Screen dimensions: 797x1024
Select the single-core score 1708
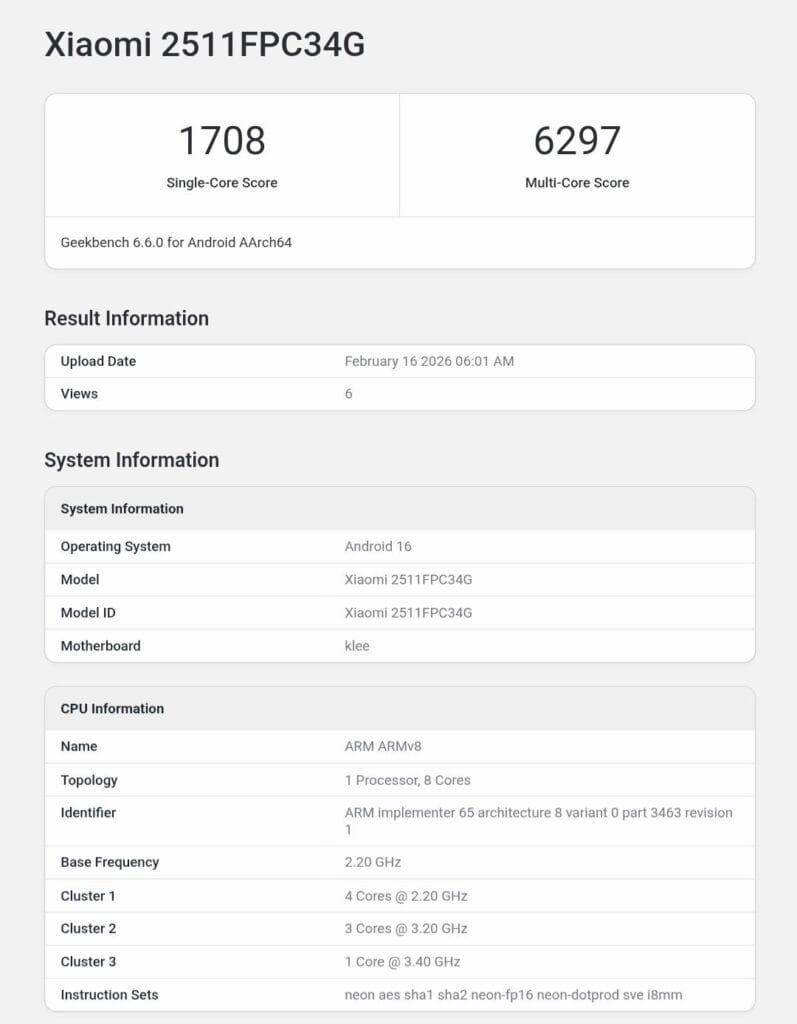click(222, 140)
